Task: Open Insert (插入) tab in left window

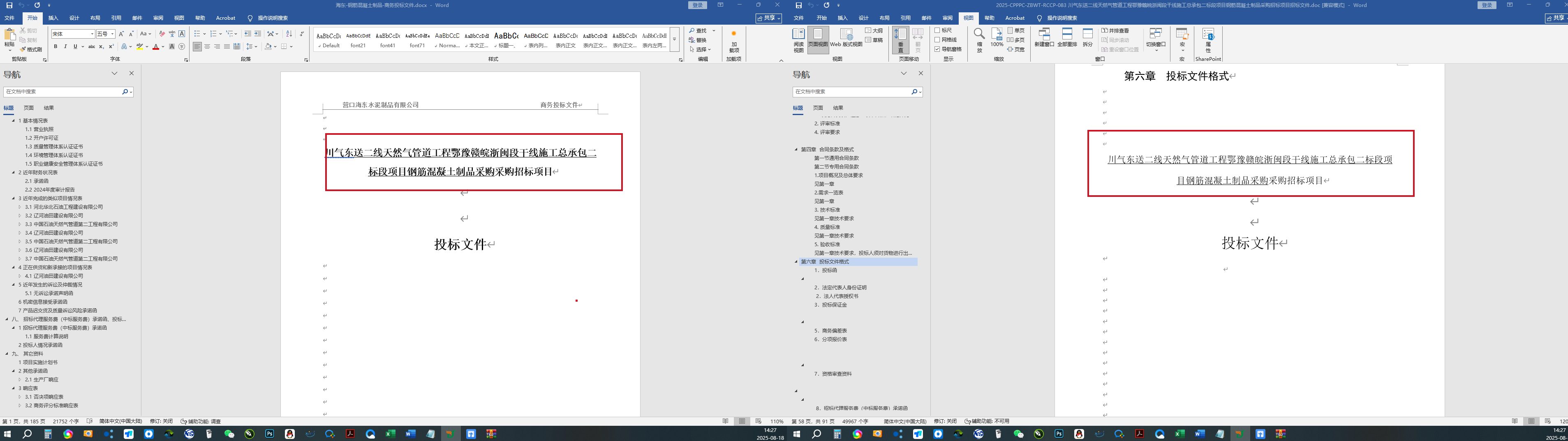Action: click(x=53, y=18)
